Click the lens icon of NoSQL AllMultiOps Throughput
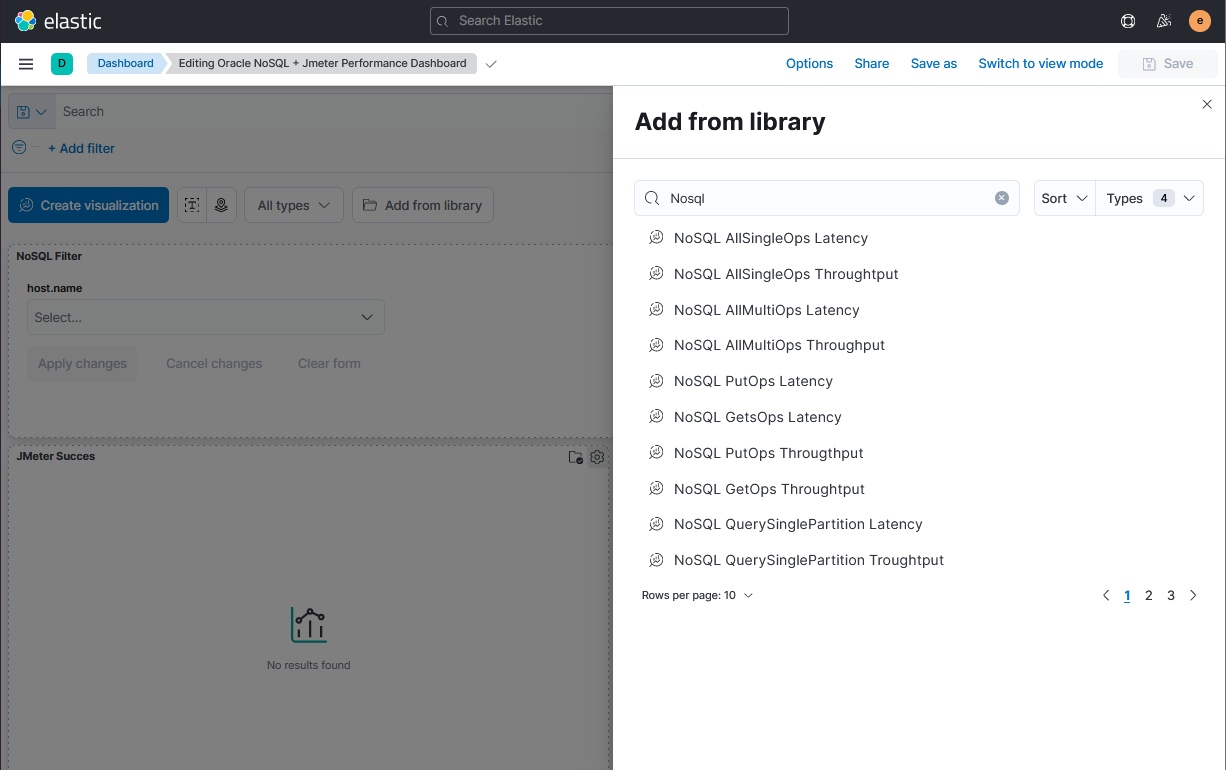The height and width of the screenshot is (770, 1226). pos(657,345)
